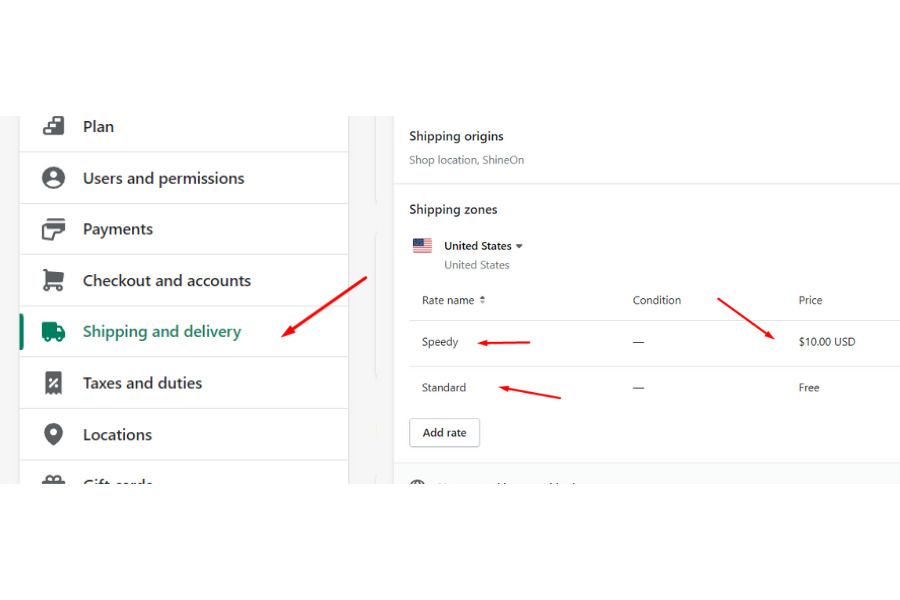Viewport: 900px width, 600px height.
Task: Click the $10.00 USD price value
Action: point(827,342)
